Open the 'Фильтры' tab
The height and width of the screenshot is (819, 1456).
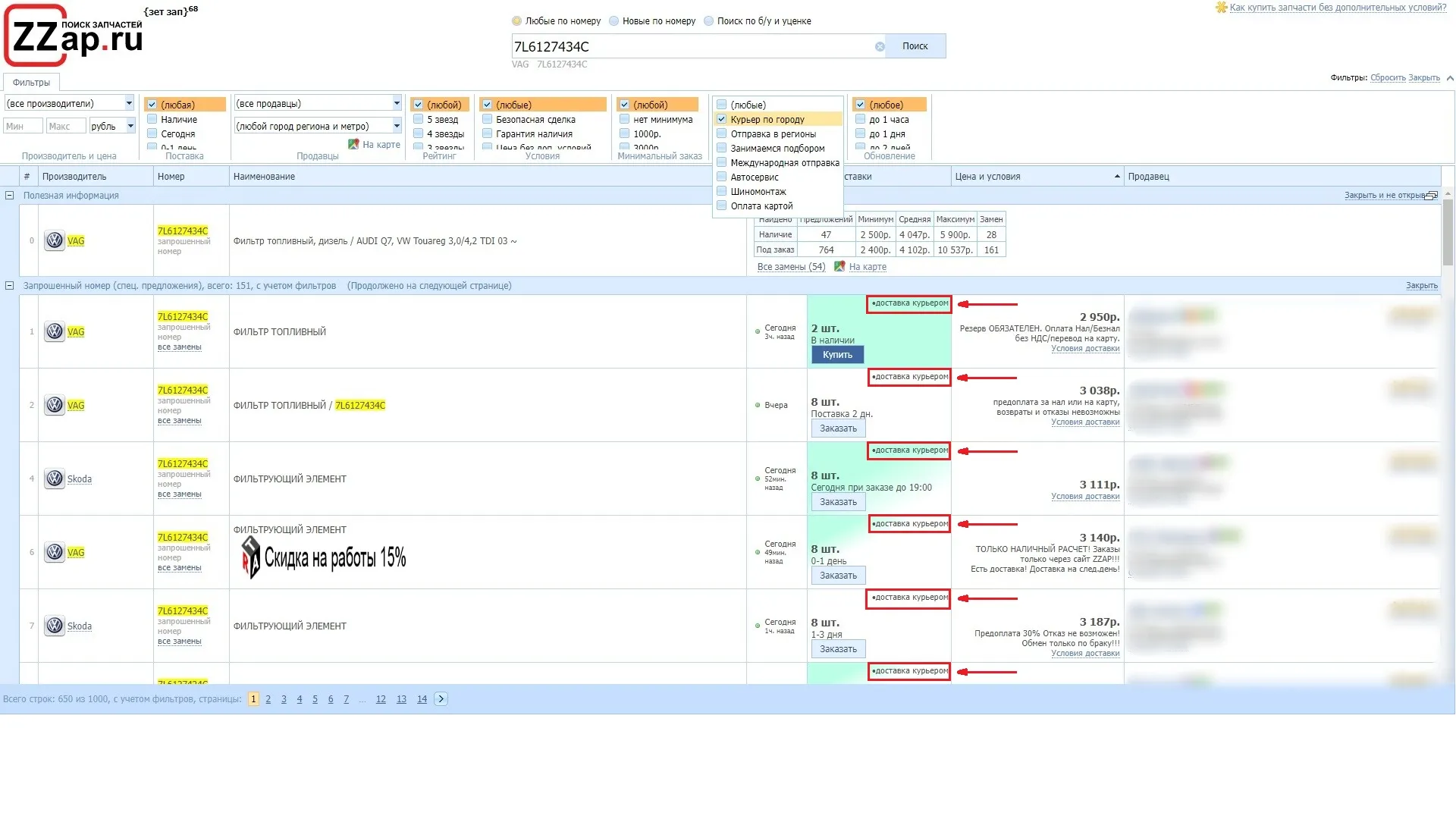click(31, 83)
